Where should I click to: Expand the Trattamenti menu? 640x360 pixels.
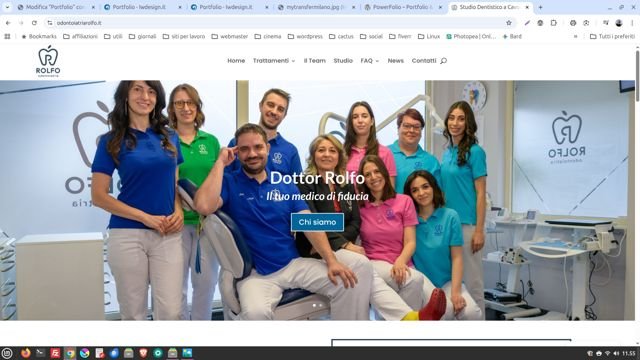(274, 61)
